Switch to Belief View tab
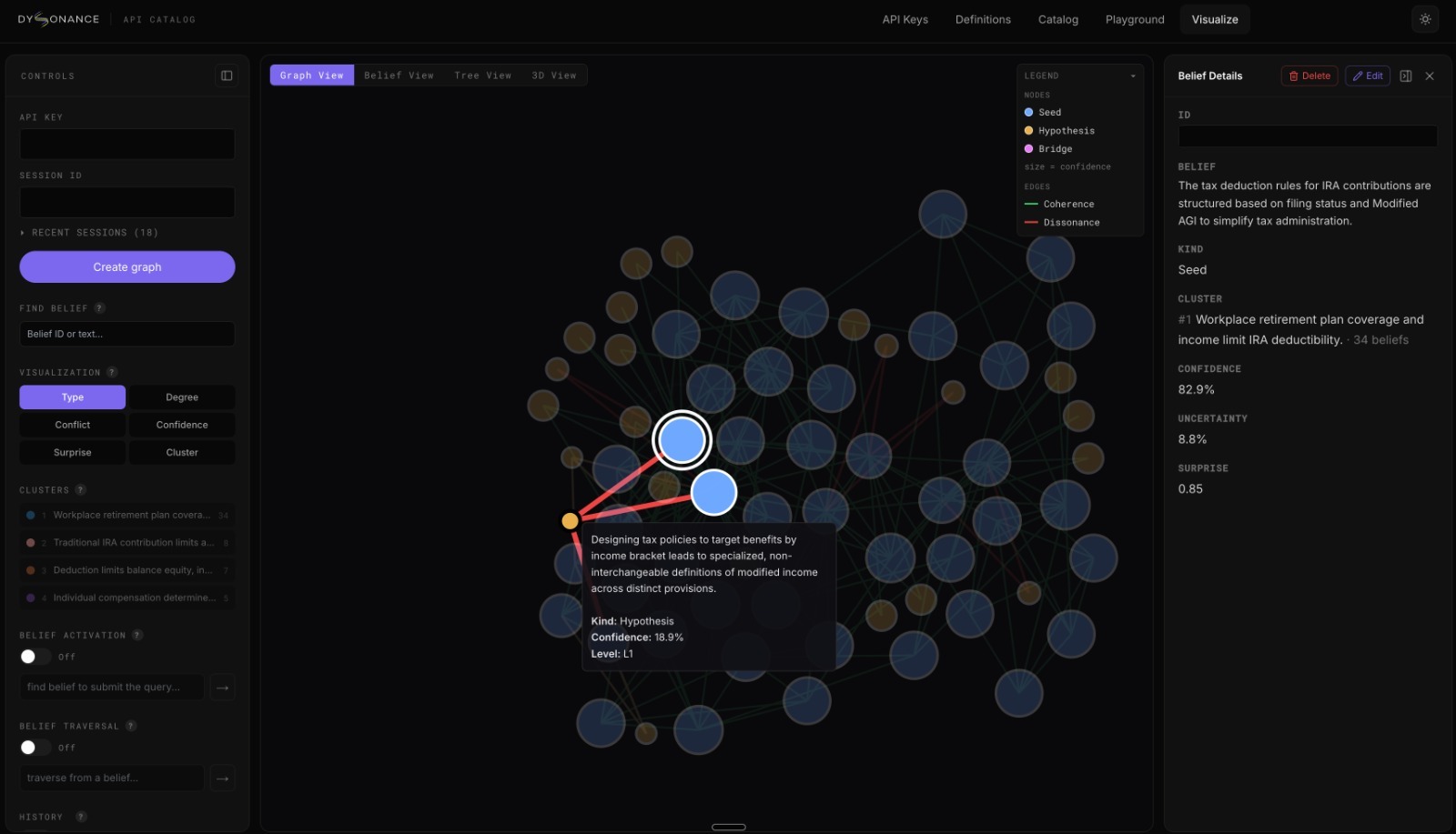This screenshot has width=1456, height=834. tap(399, 75)
